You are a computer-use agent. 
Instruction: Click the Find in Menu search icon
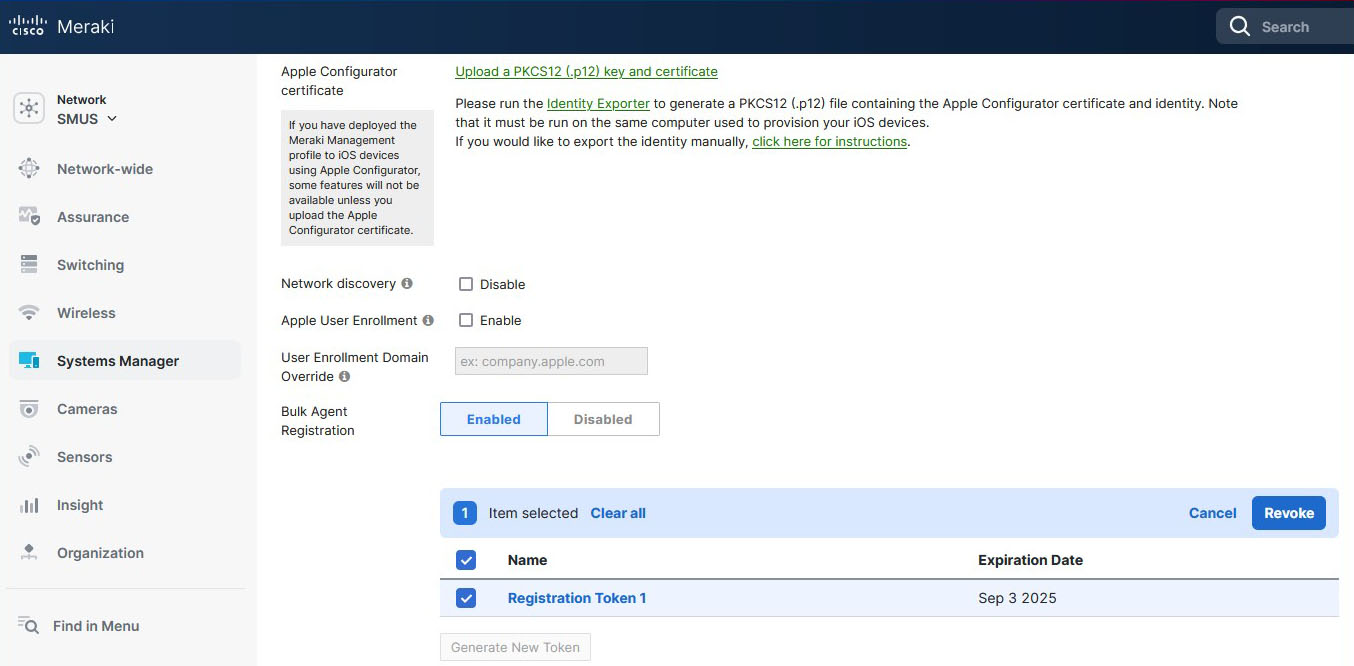(x=29, y=626)
